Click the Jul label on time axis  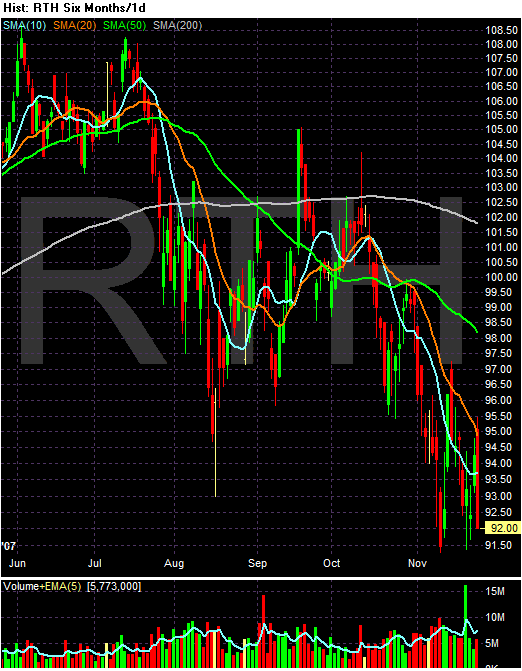[95, 563]
